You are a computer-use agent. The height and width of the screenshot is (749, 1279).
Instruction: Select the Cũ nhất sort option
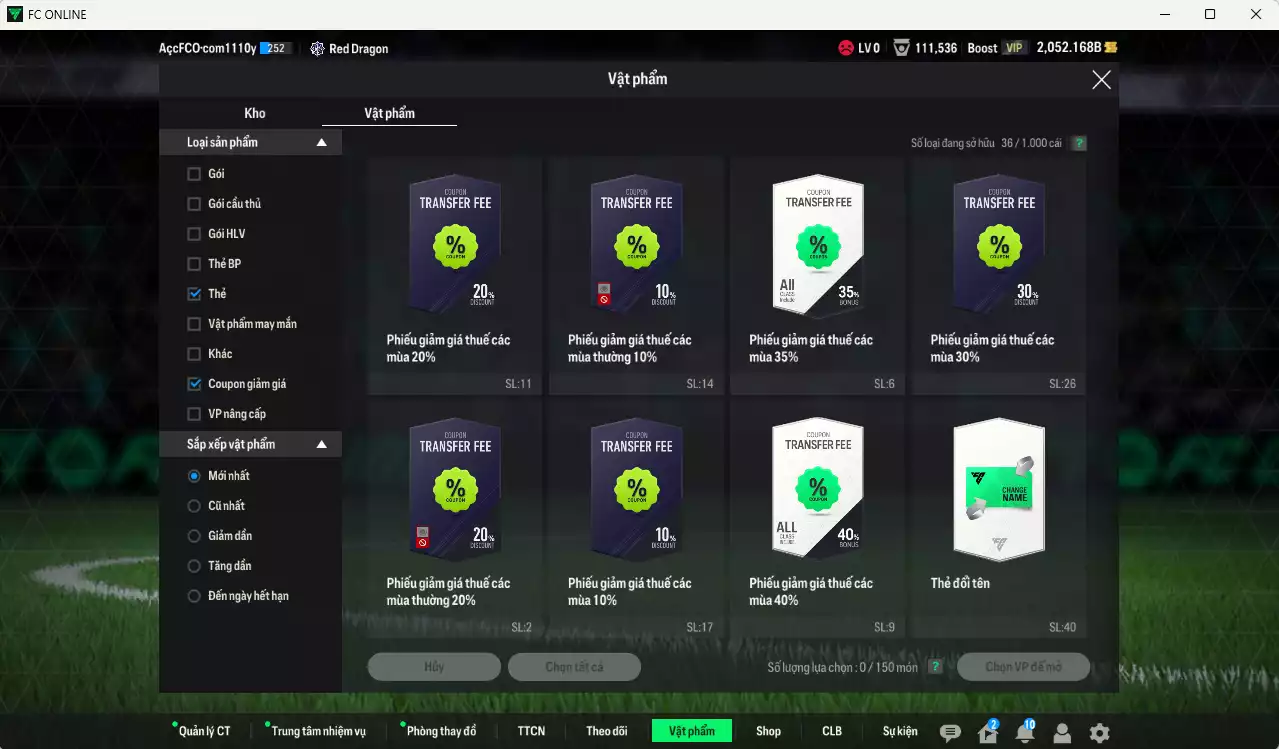(194, 506)
